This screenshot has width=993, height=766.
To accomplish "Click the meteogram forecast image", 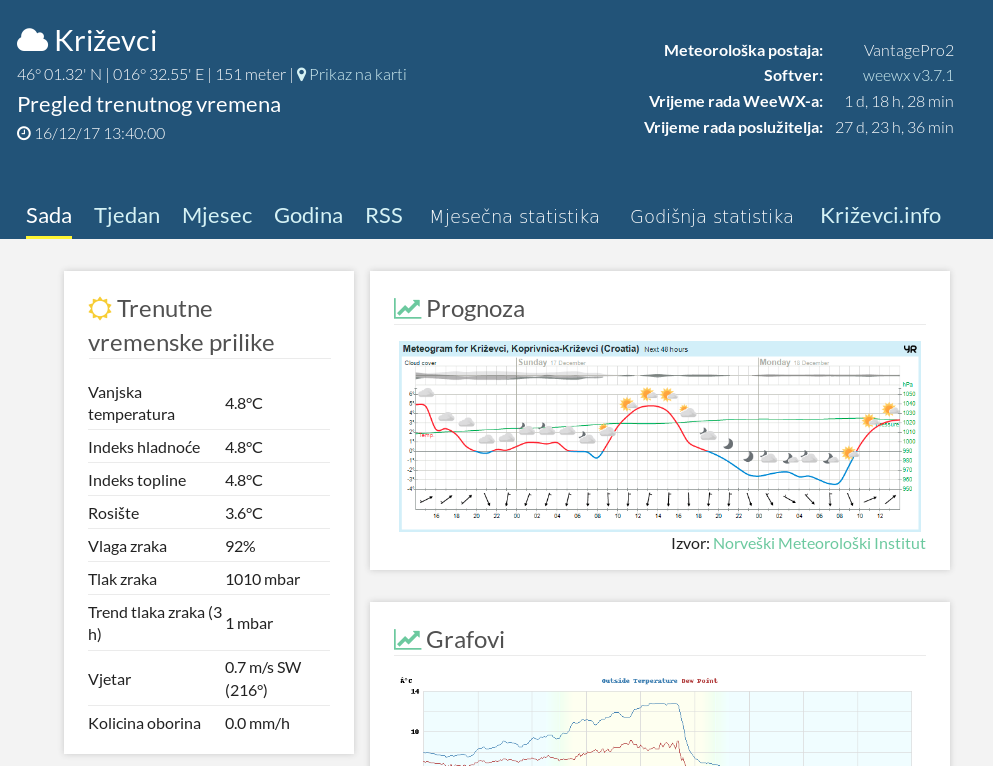I will 659,436.
